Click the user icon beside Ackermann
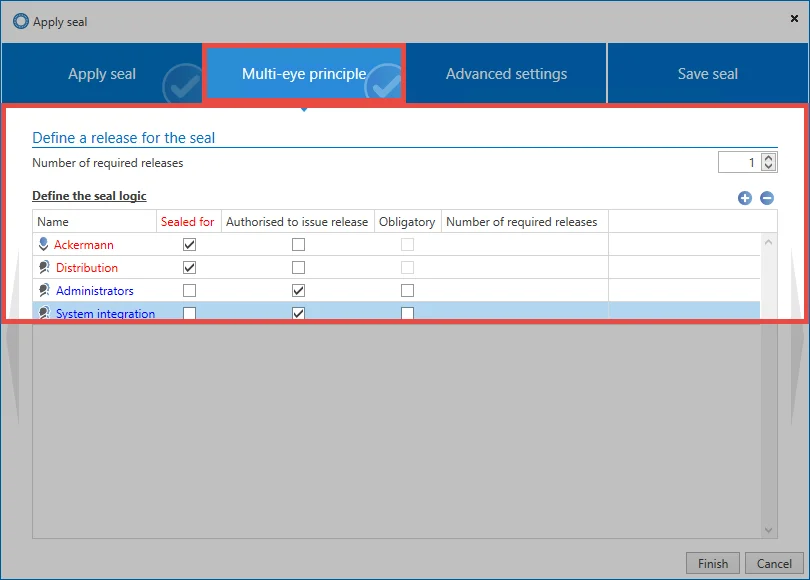This screenshot has height=580, width=810. tap(43, 244)
